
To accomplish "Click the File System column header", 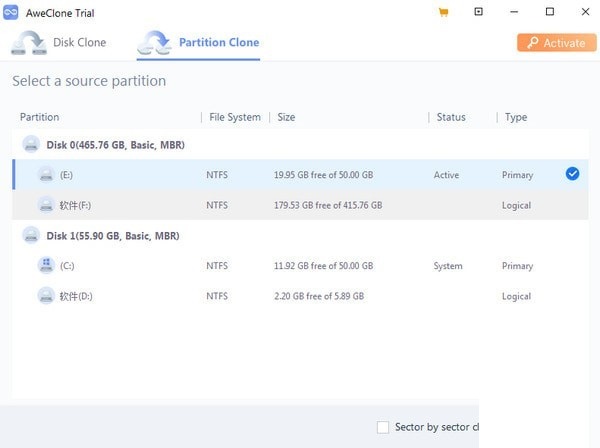I will point(235,117).
